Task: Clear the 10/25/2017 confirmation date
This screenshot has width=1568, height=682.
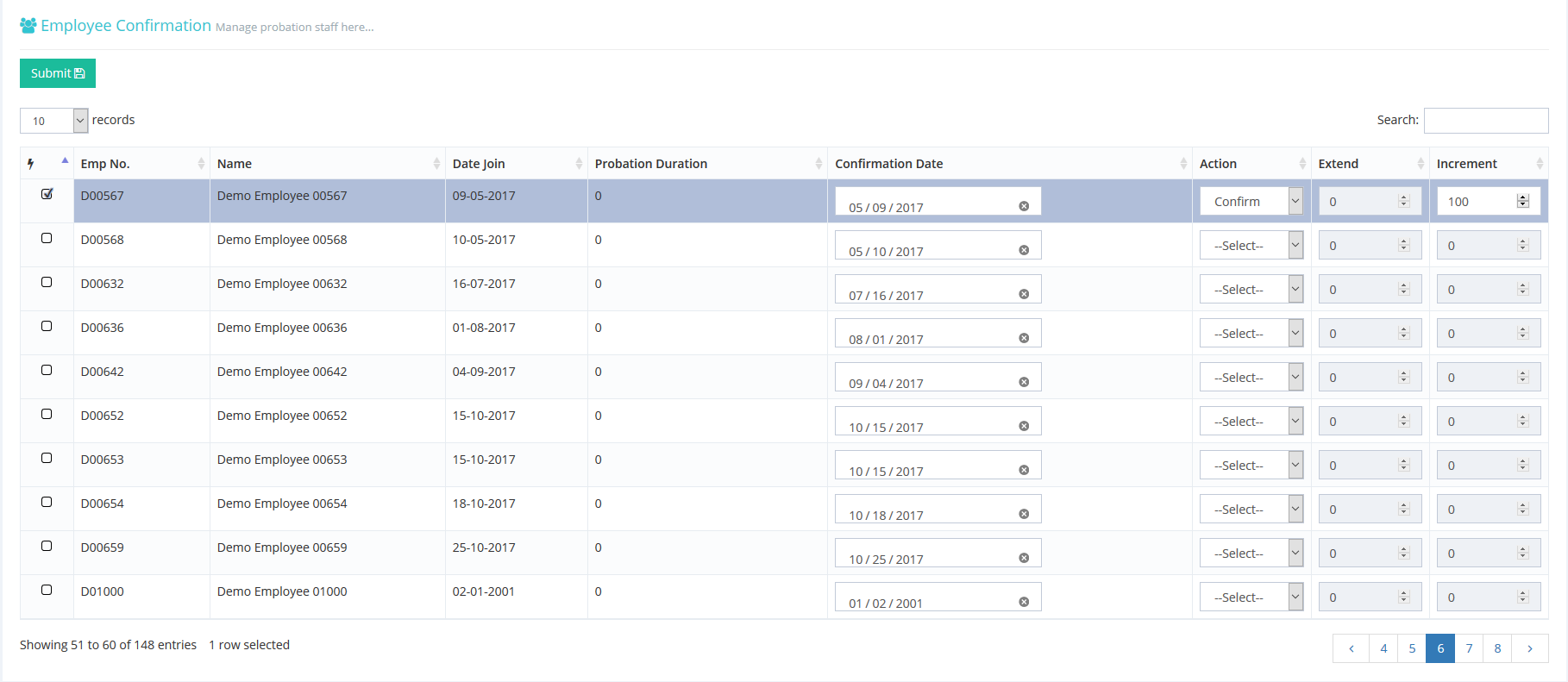Action: [x=1024, y=558]
